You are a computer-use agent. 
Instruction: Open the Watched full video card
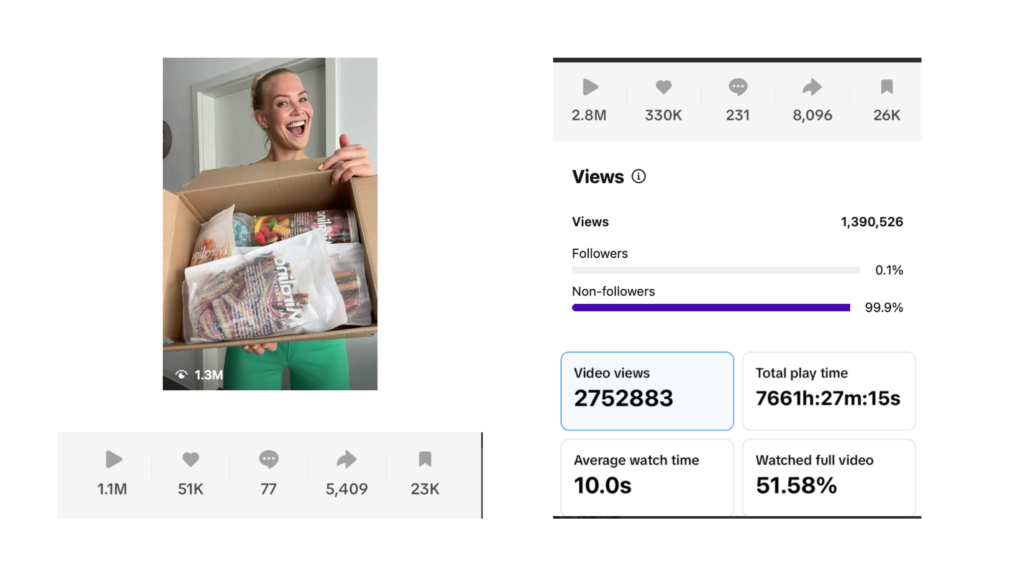(828, 477)
